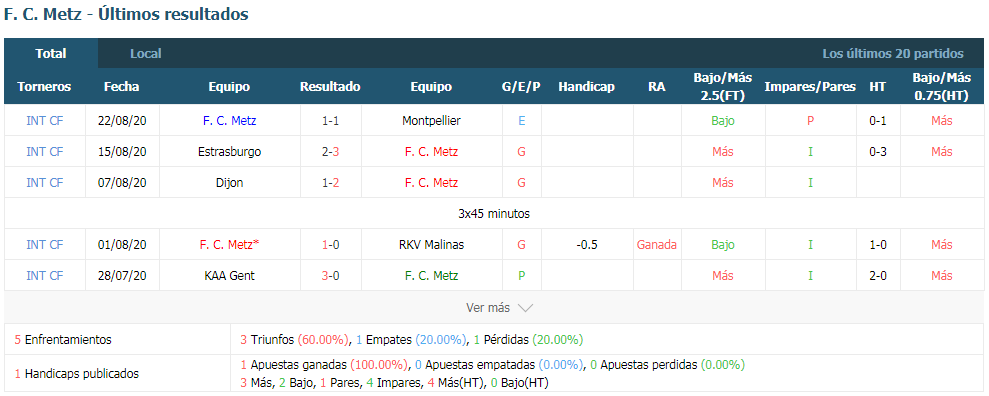Click the Handicap column header
Screen dimensions: 989x396
pos(587,87)
